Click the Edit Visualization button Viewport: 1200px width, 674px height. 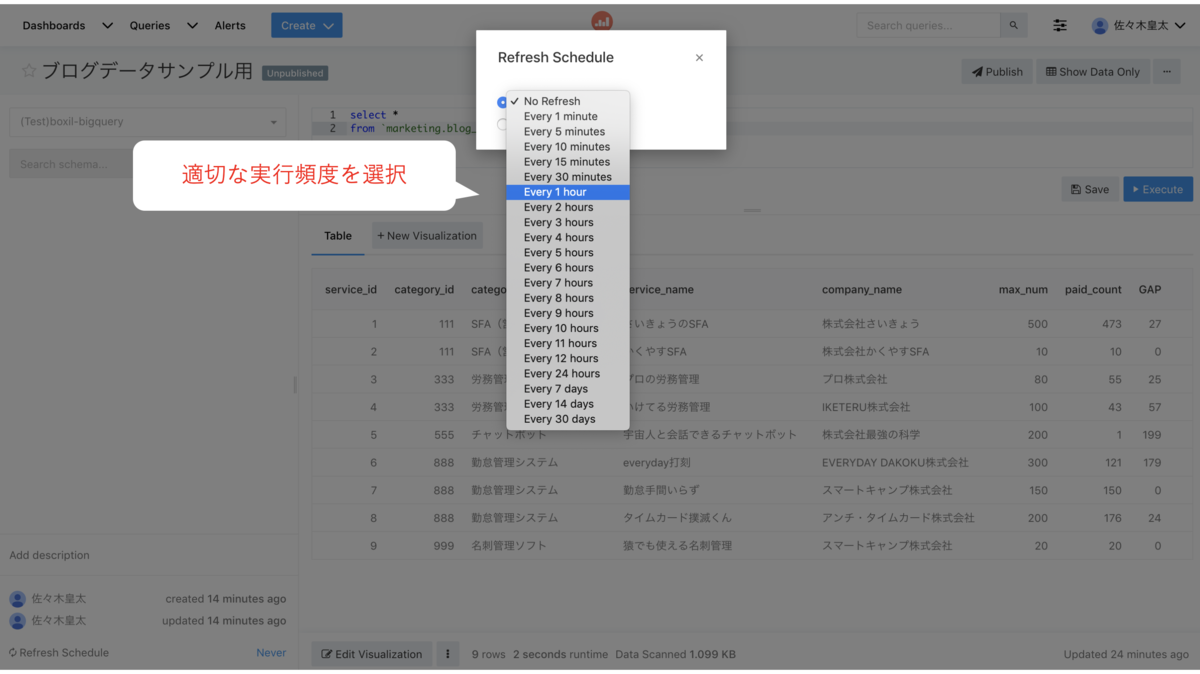point(372,654)
